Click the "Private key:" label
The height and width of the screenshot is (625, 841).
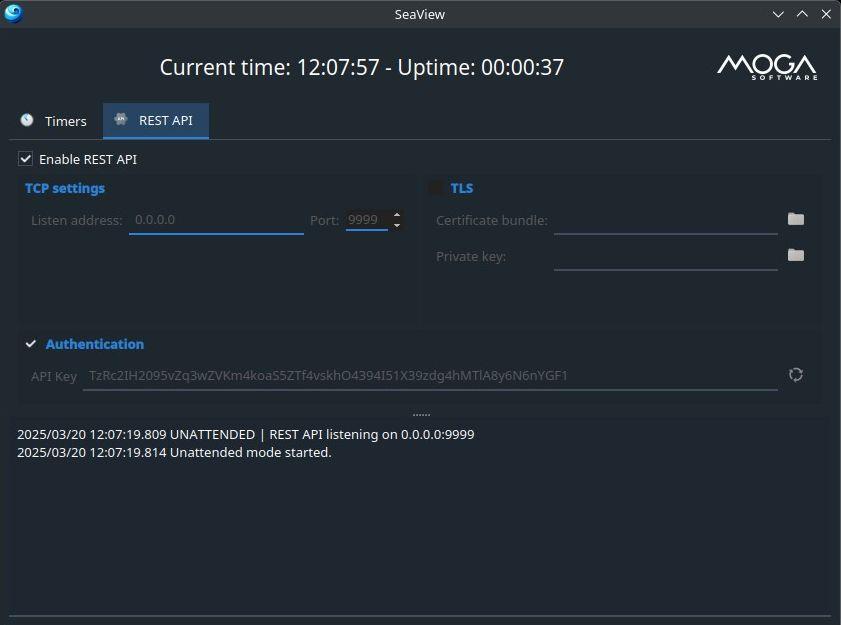click(x=471, y=256)
